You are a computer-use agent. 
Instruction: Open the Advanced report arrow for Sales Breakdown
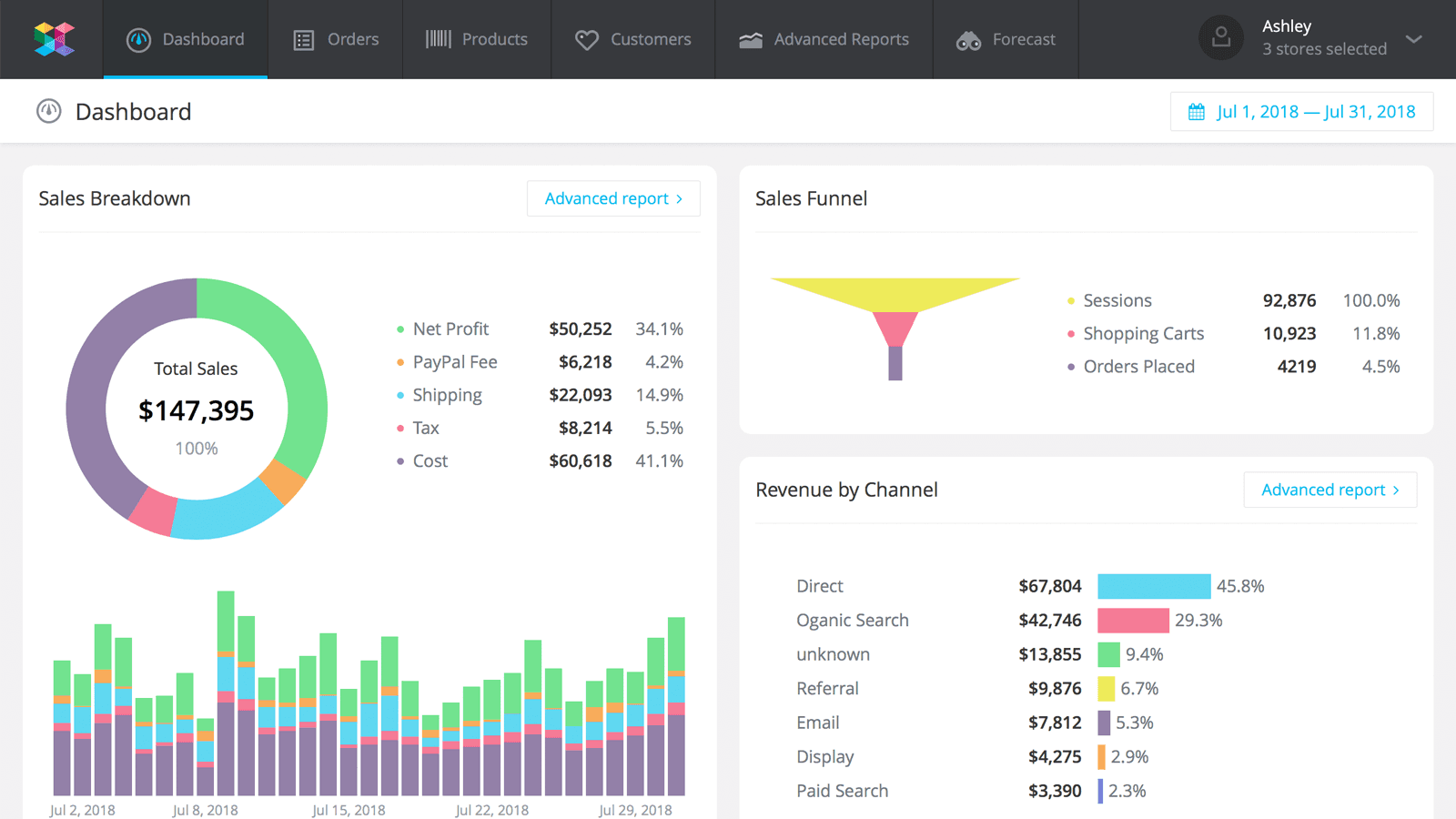click(x=681, y=198)
